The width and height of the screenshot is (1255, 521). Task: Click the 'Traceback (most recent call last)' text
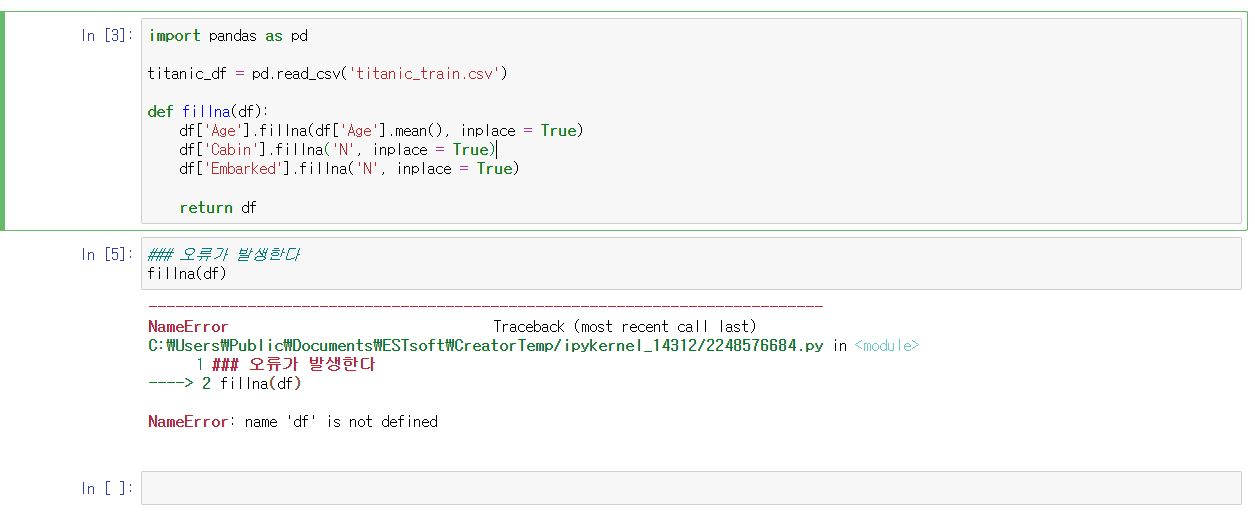click(624, 327)
